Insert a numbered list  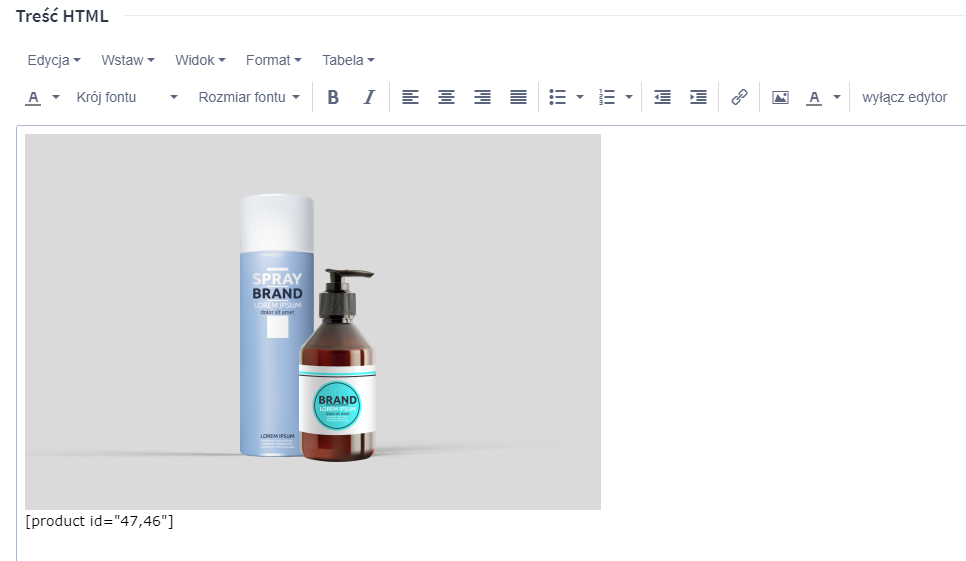tap(607, 97)
